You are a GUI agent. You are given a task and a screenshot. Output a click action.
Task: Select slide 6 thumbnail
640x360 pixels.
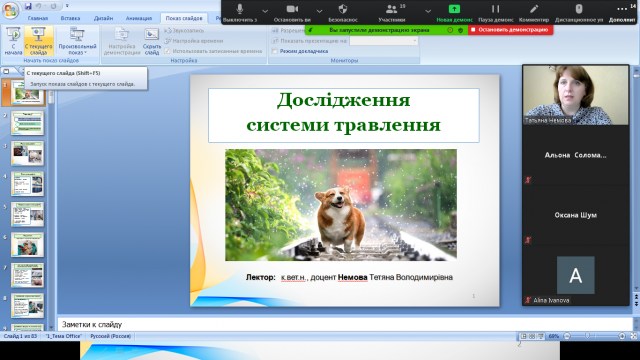(x=27, y=245)
